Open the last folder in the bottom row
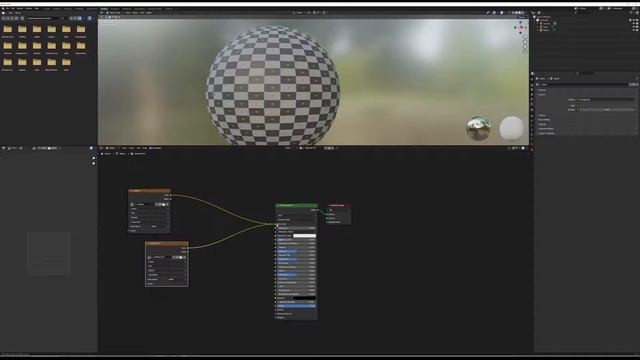Viewport: 640px width, 360px height. 66,62
